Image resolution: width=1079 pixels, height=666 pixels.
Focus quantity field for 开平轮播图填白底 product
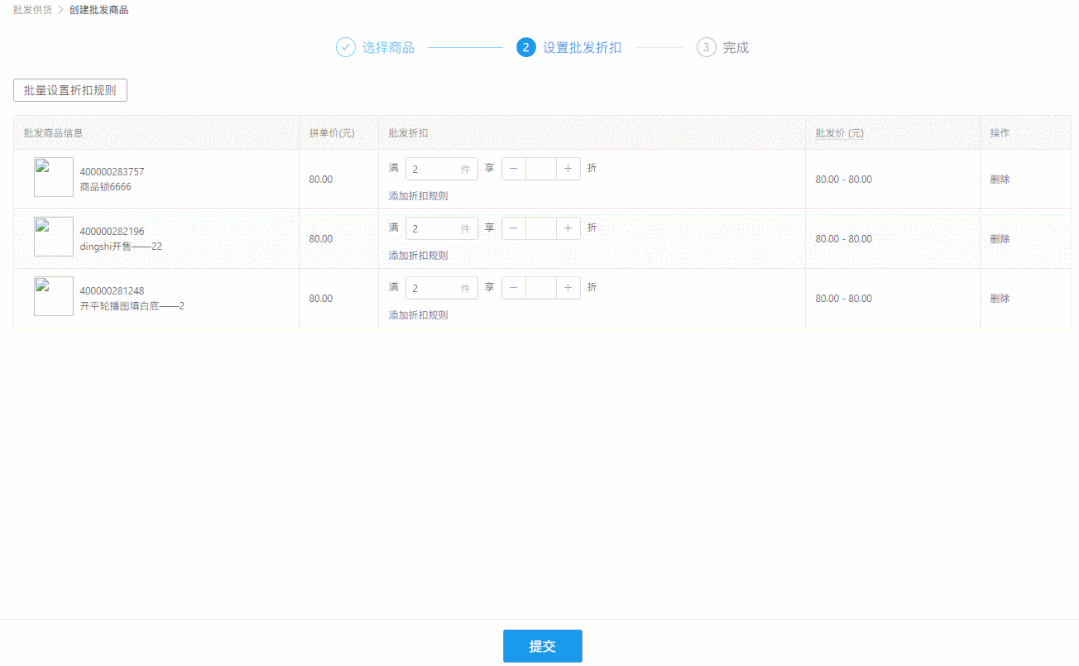pyautogui.click(x=441, y=288)
